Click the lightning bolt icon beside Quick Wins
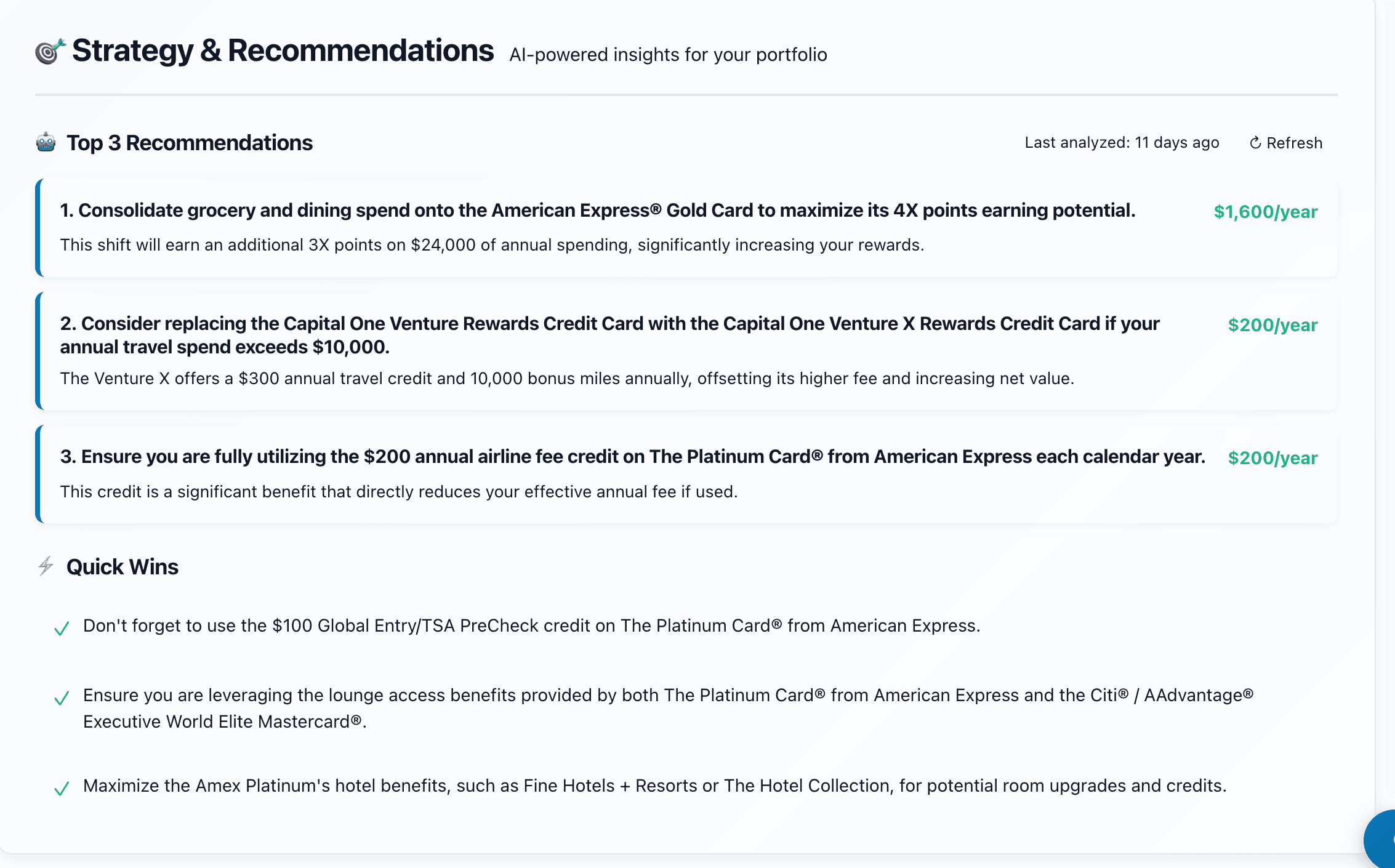 [x=46, y=566]
